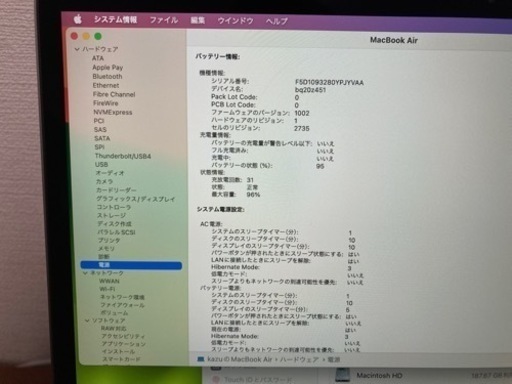
Task: Click the cell revision value 2735
Action: tap(302, 129)
